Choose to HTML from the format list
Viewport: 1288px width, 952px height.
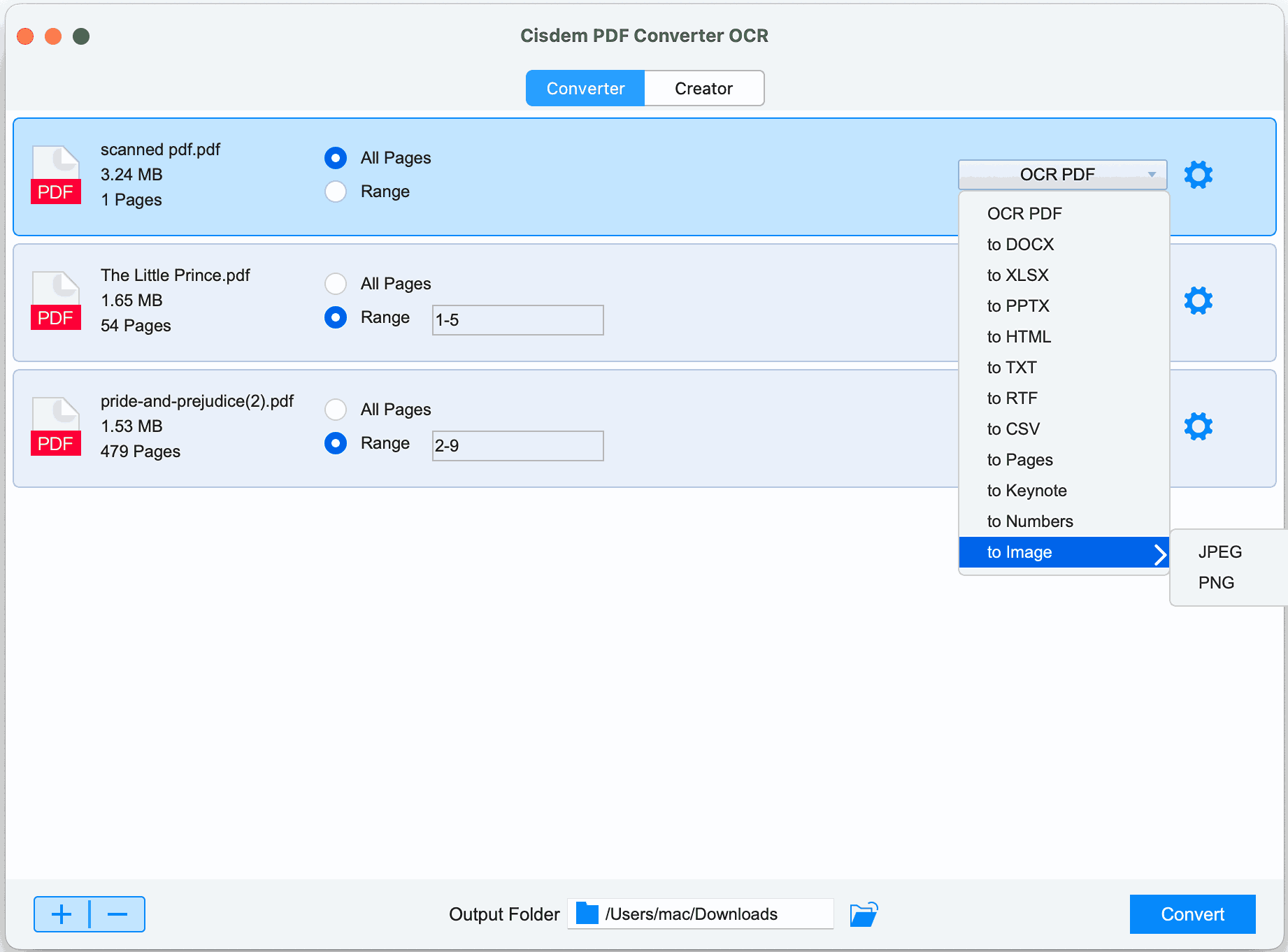[1064, 337]
